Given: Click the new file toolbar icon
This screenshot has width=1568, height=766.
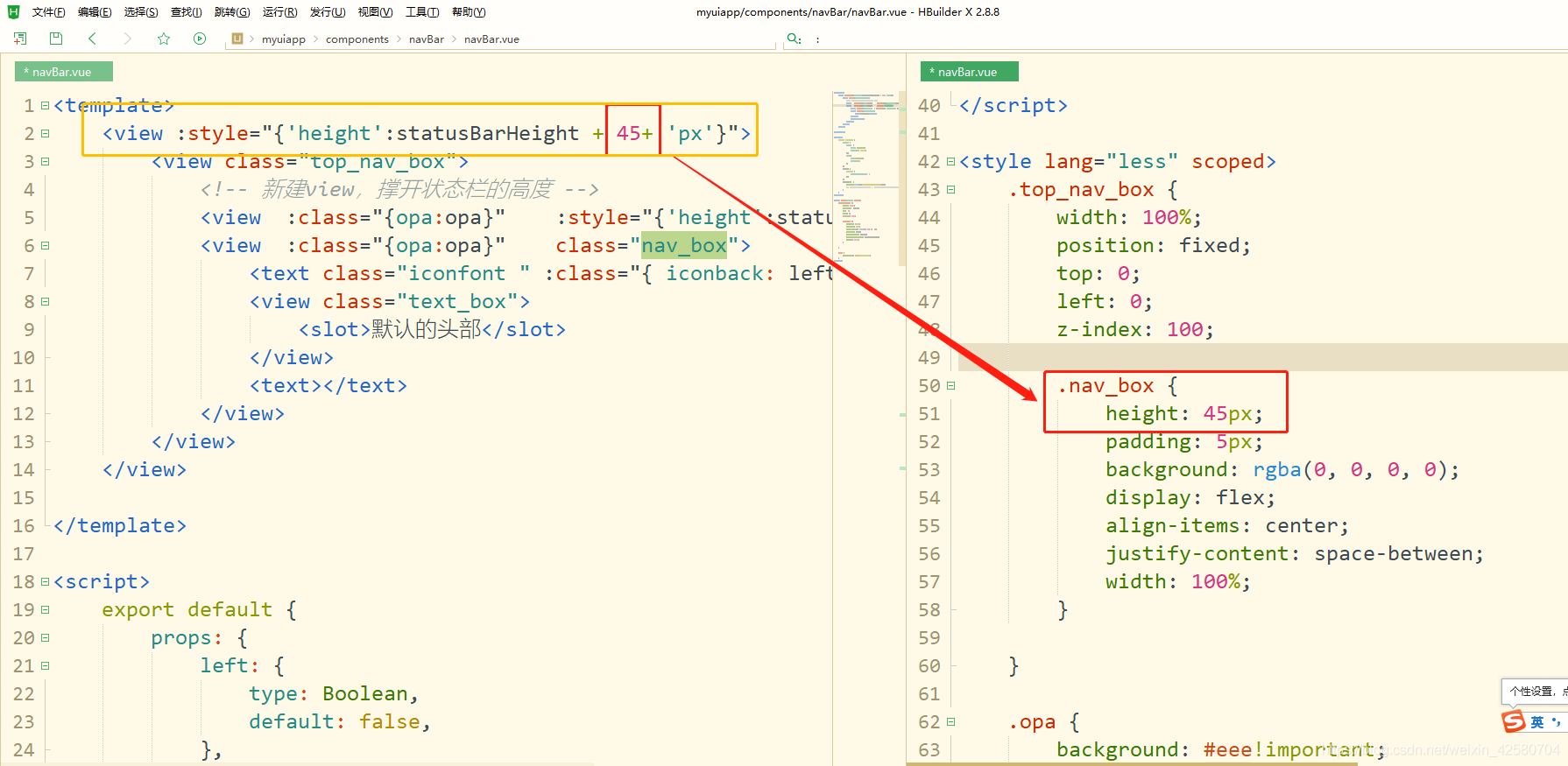Looking at the screenshot, I should click(20, 39).
